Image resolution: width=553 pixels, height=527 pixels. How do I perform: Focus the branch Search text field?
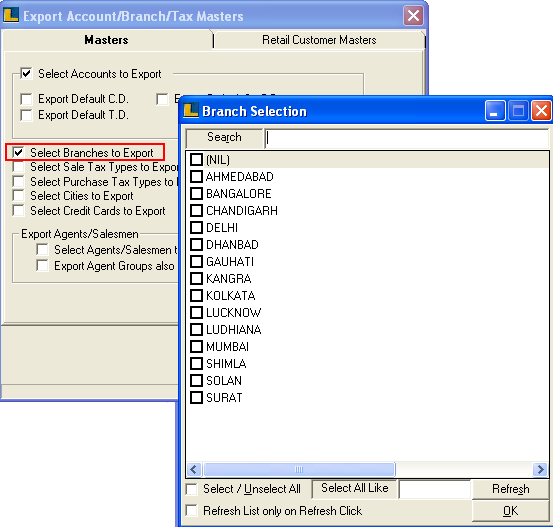click(407, 138)
